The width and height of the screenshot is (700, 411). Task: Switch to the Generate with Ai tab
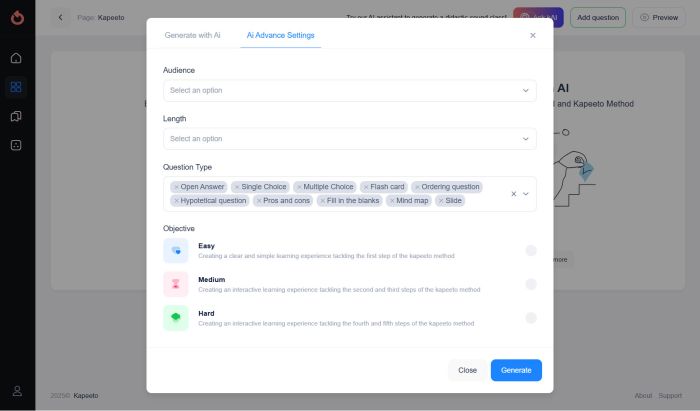(192, 35)
